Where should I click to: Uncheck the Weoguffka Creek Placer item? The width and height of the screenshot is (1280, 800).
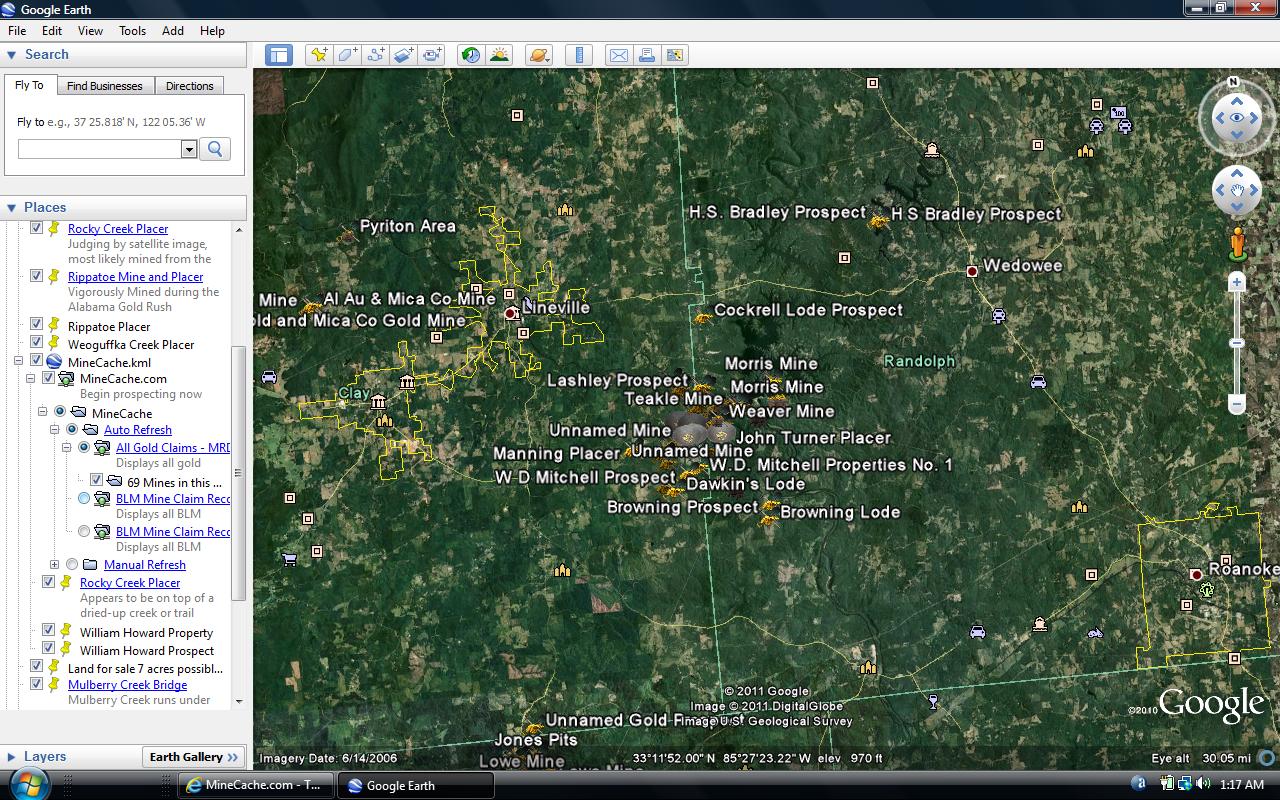[37, 344]
